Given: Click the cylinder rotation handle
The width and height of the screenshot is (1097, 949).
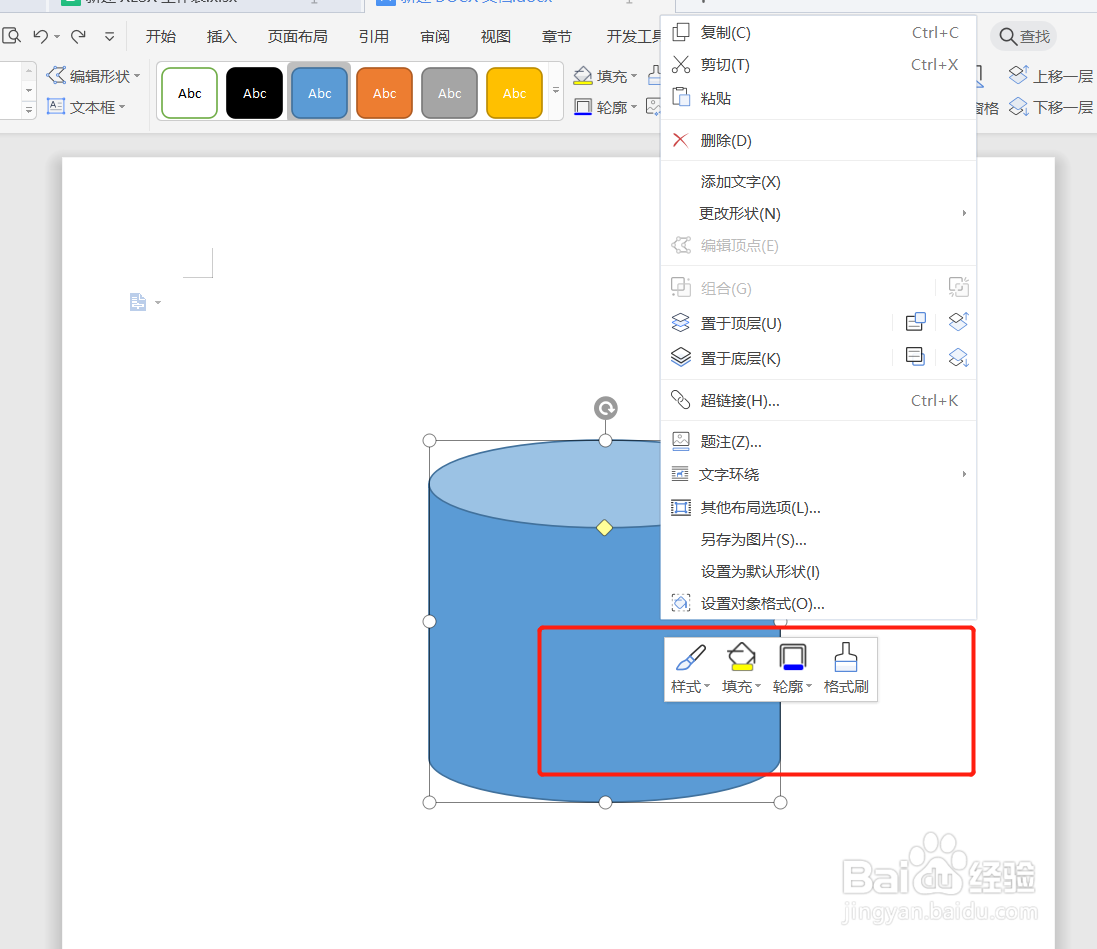Looking at the screenshot, I should (606, 408).
